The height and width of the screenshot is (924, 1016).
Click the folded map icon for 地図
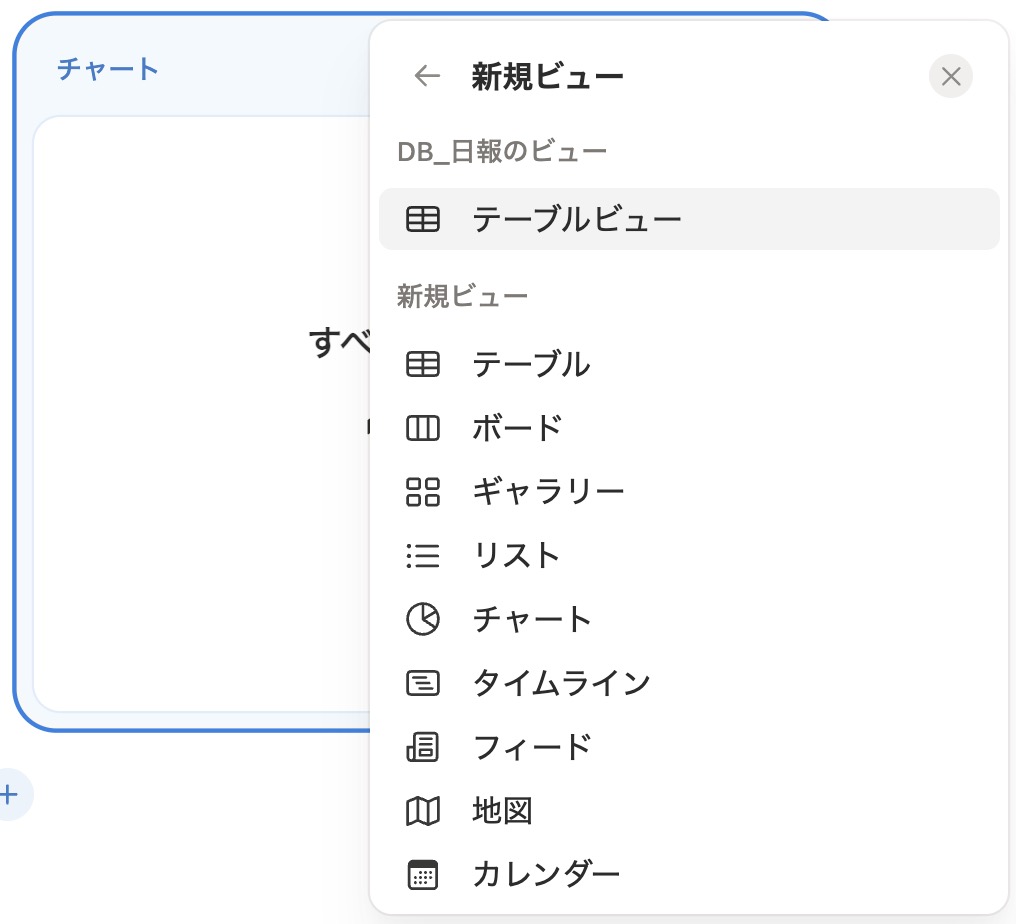(x=423, y=811)
